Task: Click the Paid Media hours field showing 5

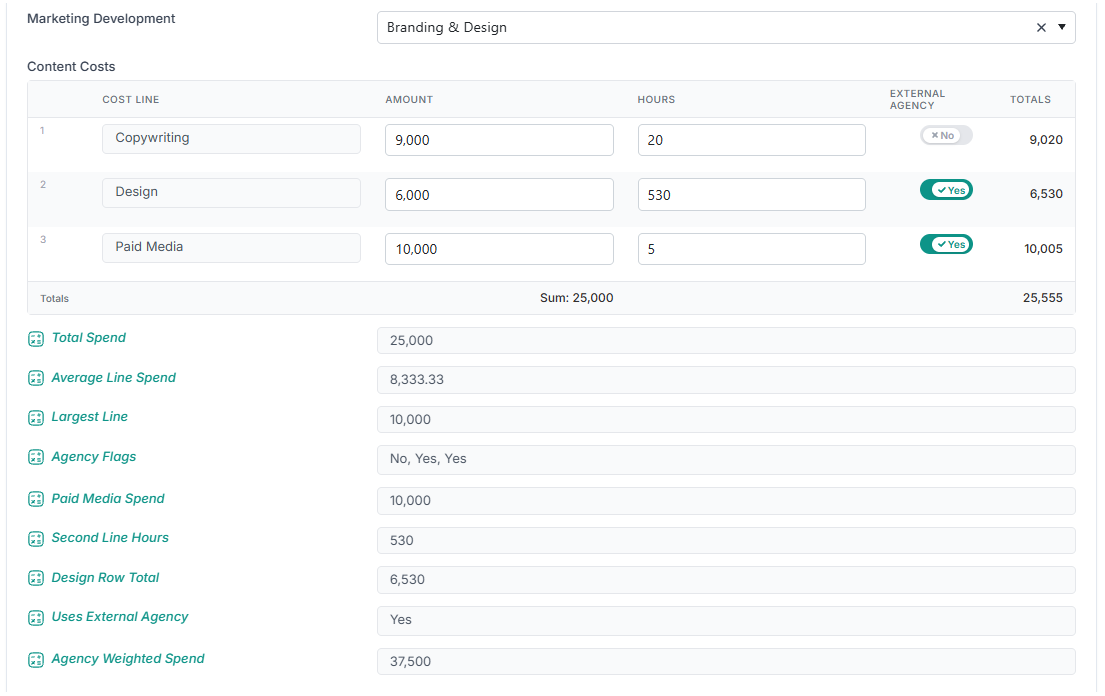Action: 751,249
